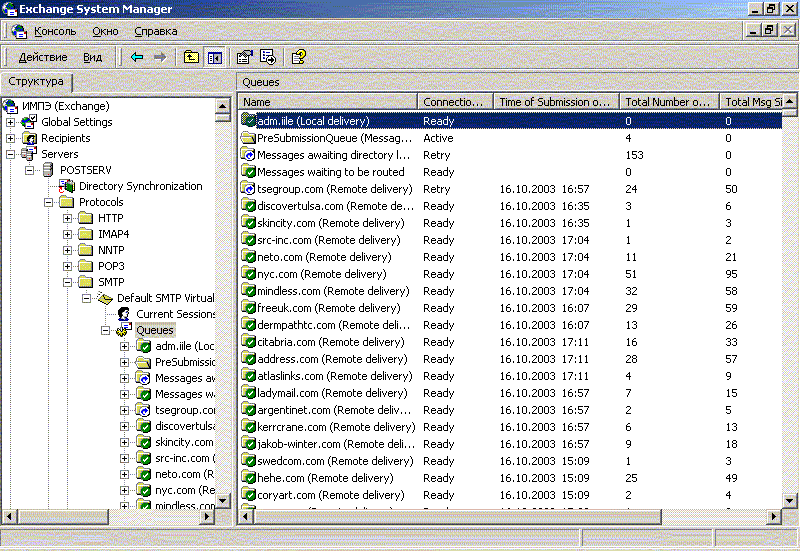Open Properties via the toolbar icon
The width and height of the screenshot is (800, 551).
pyautogui.click(x=244, y=57)
